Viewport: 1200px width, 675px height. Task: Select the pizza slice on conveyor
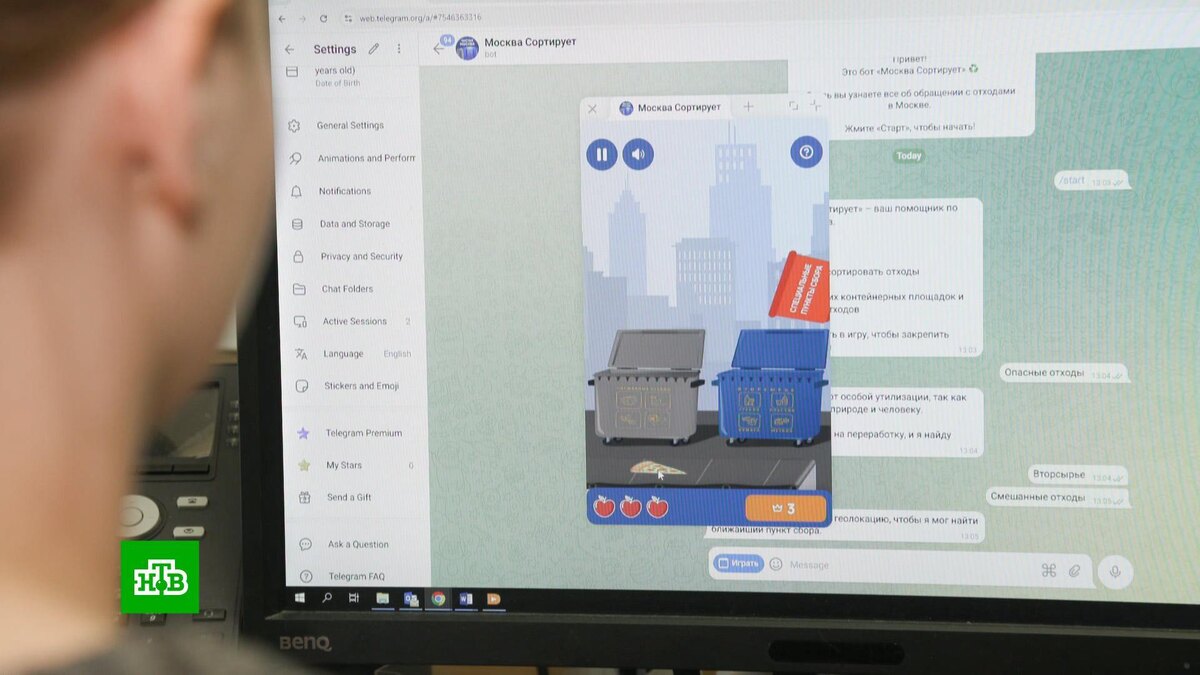tap(657, 468)
